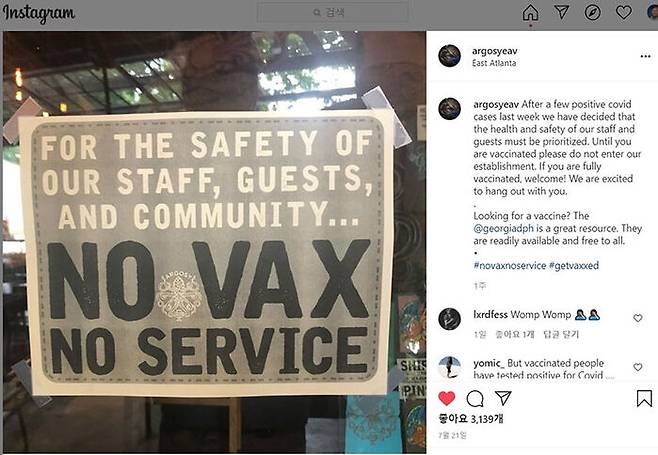Like the yomic_ comment
The width and height of the screenshot is (658, 455).
tap(637, 367)
